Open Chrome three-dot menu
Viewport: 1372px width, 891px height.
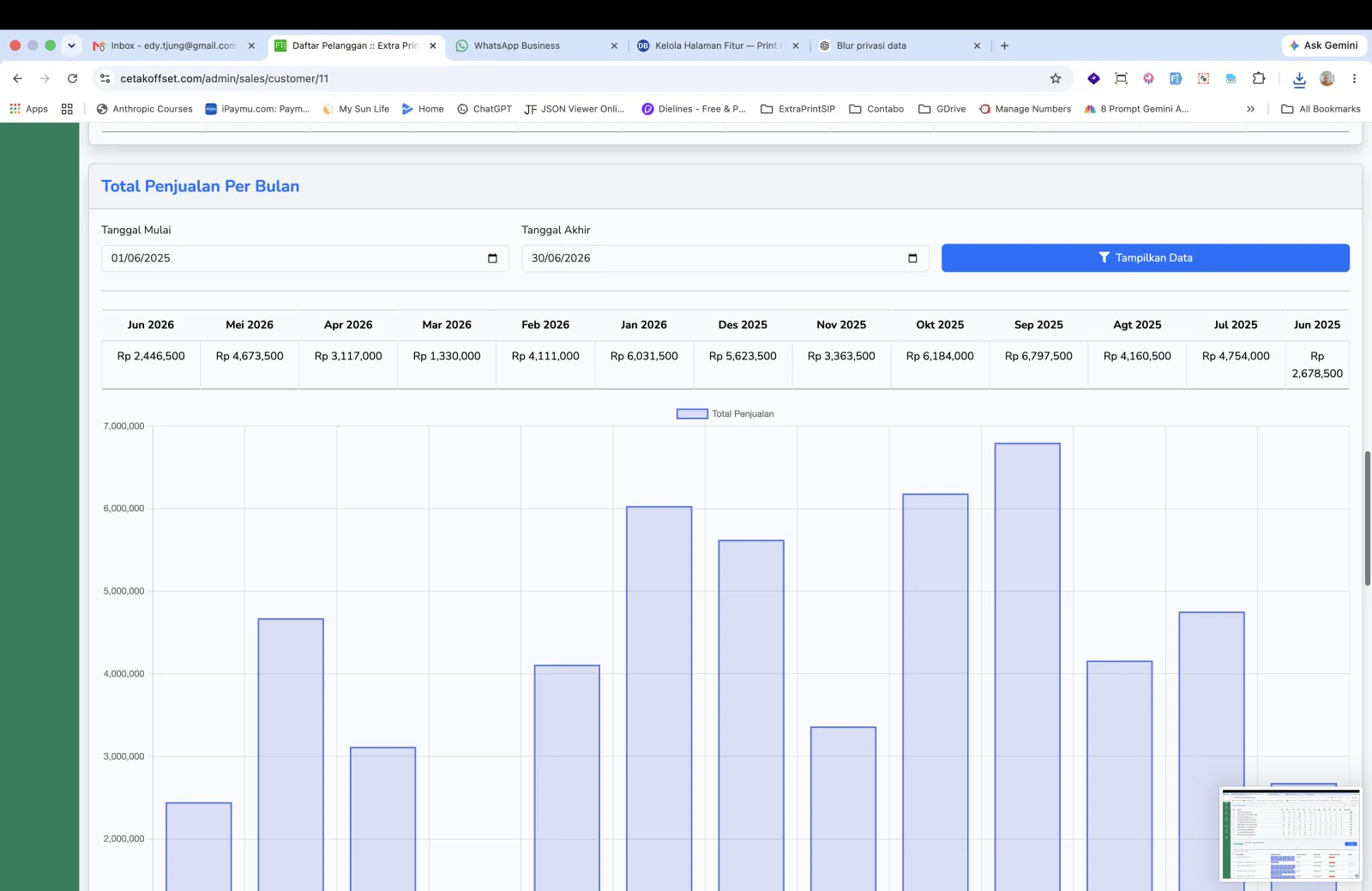click(1355, 78)
